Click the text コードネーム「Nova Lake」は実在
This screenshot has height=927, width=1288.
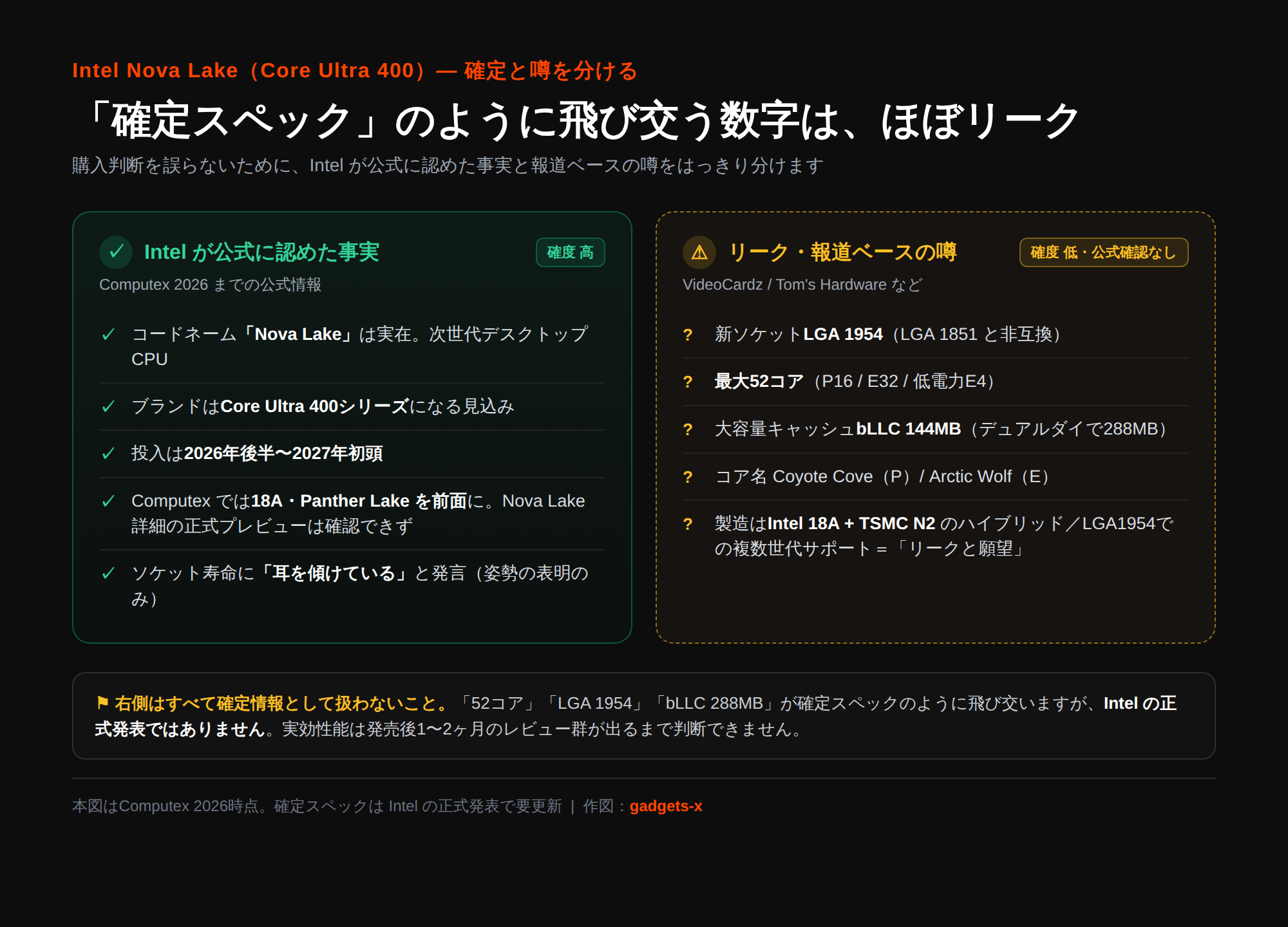pos(271,334)
